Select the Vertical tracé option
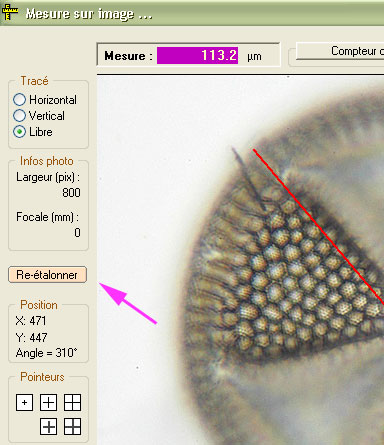This screenshot has width=384, height=445. [x=39, y=116]
